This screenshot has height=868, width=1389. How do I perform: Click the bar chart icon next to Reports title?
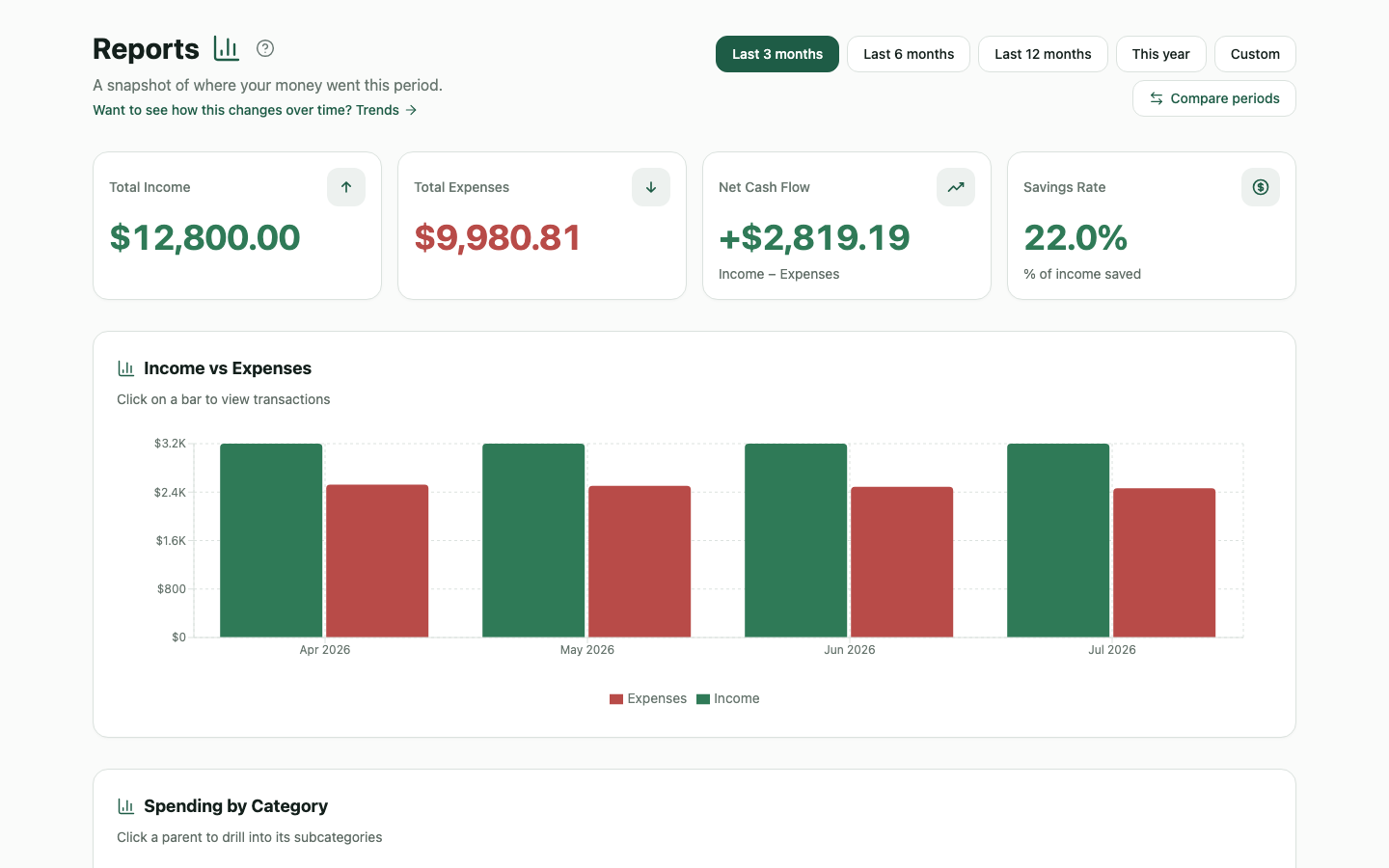point(227,48)
